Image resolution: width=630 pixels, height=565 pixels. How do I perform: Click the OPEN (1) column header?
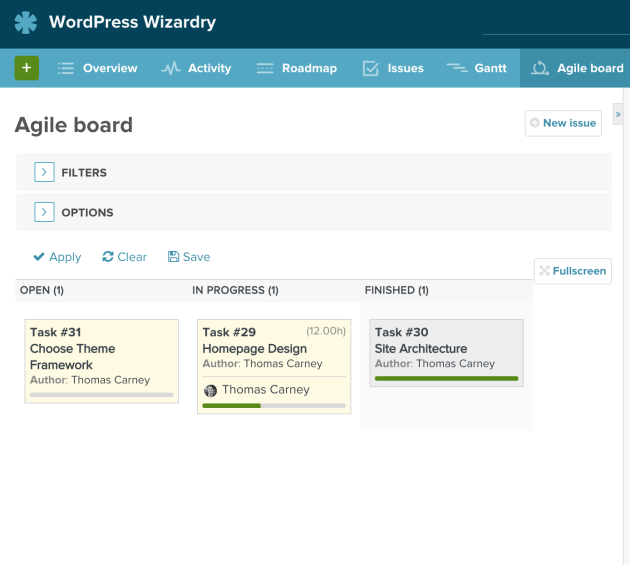[x=42, y=291]
